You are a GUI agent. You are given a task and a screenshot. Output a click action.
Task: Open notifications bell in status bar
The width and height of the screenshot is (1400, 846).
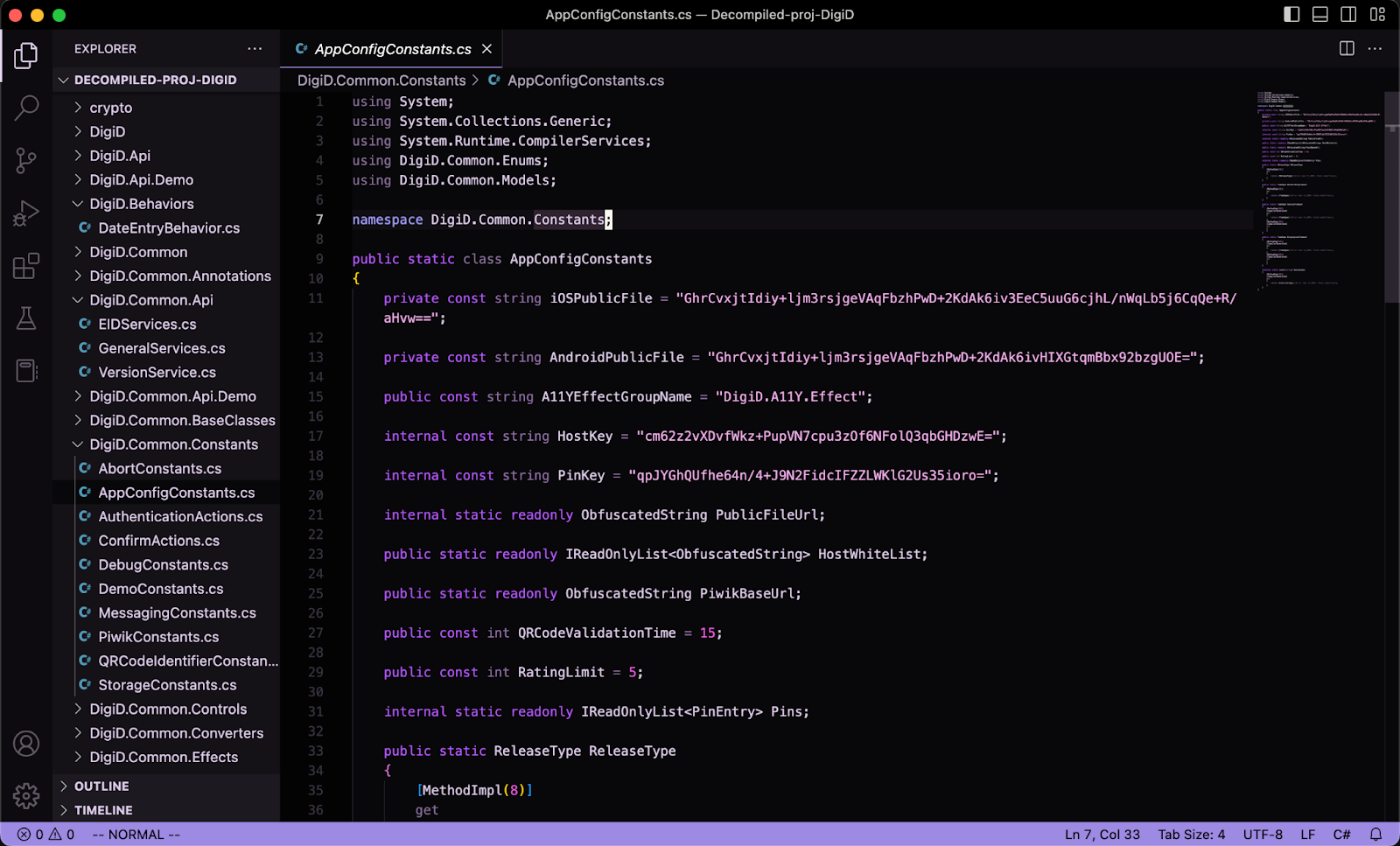(x=1375, y=835)
